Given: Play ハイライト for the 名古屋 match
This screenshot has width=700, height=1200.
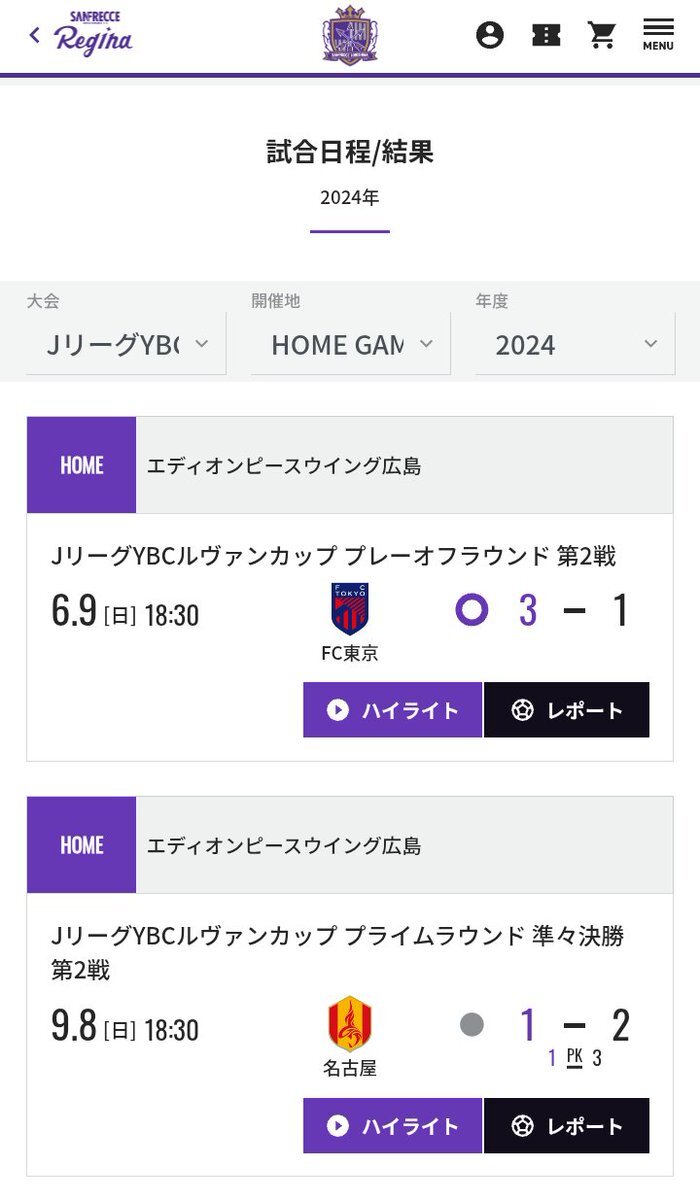Looking at the screenshot, I should 393,1125.
